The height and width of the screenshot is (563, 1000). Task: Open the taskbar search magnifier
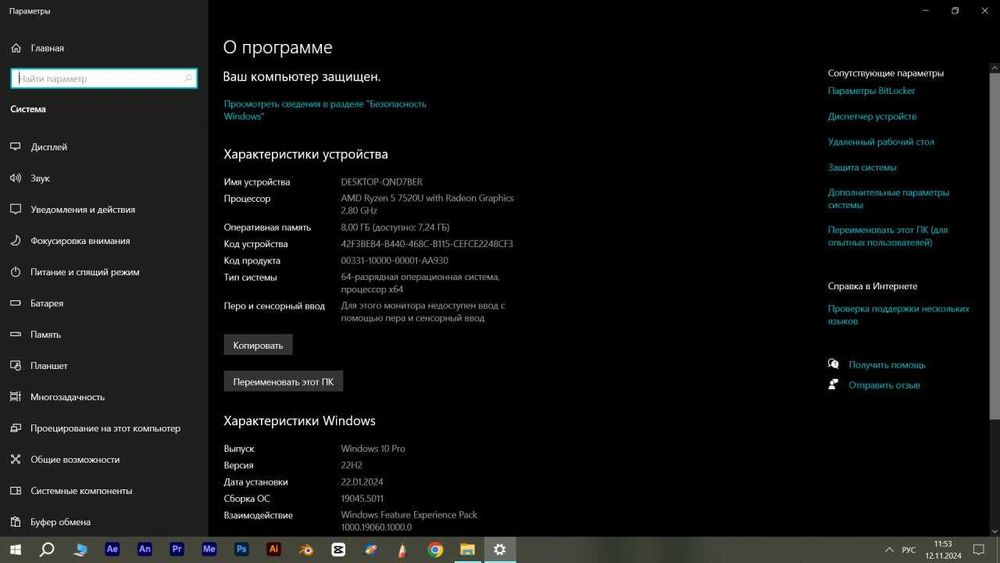click(x=47, y=550)
